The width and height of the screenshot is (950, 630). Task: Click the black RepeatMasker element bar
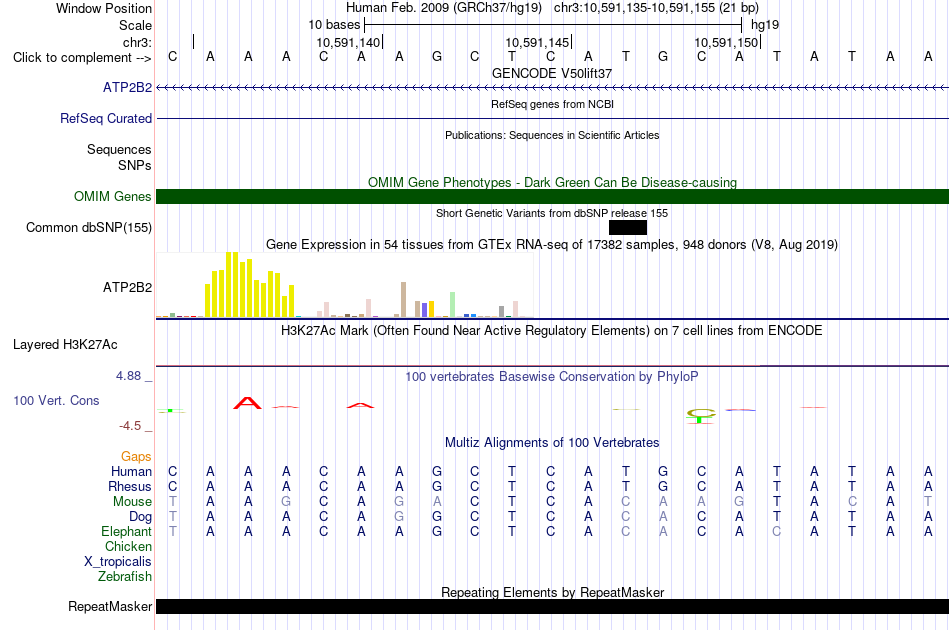click(553, 606)
